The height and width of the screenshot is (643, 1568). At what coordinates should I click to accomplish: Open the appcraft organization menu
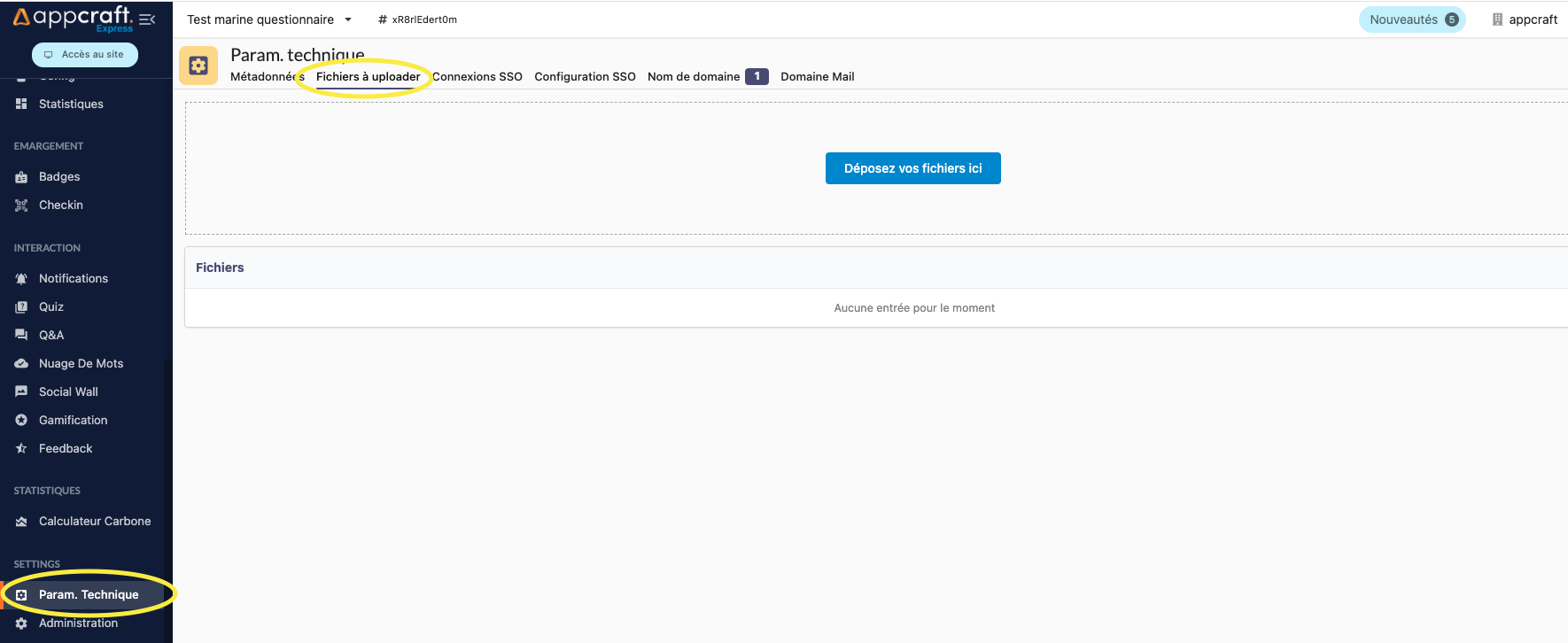pyautogui.click(x=1524, y=19)
